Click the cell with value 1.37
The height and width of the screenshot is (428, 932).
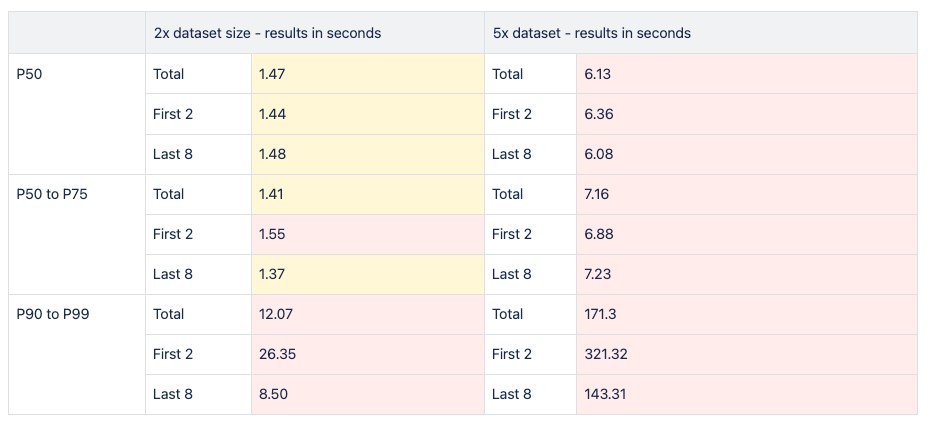click(x=367, y=274)
